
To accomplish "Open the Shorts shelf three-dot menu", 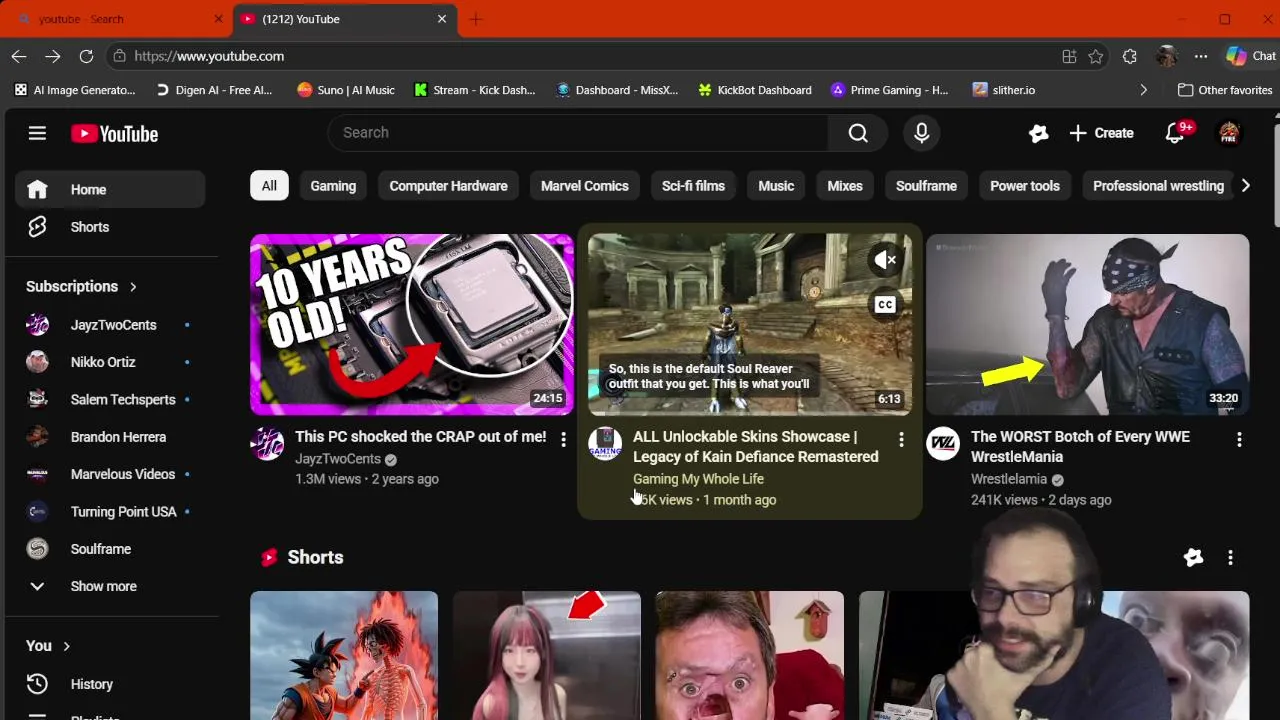I will click(x=1230, y=557).
